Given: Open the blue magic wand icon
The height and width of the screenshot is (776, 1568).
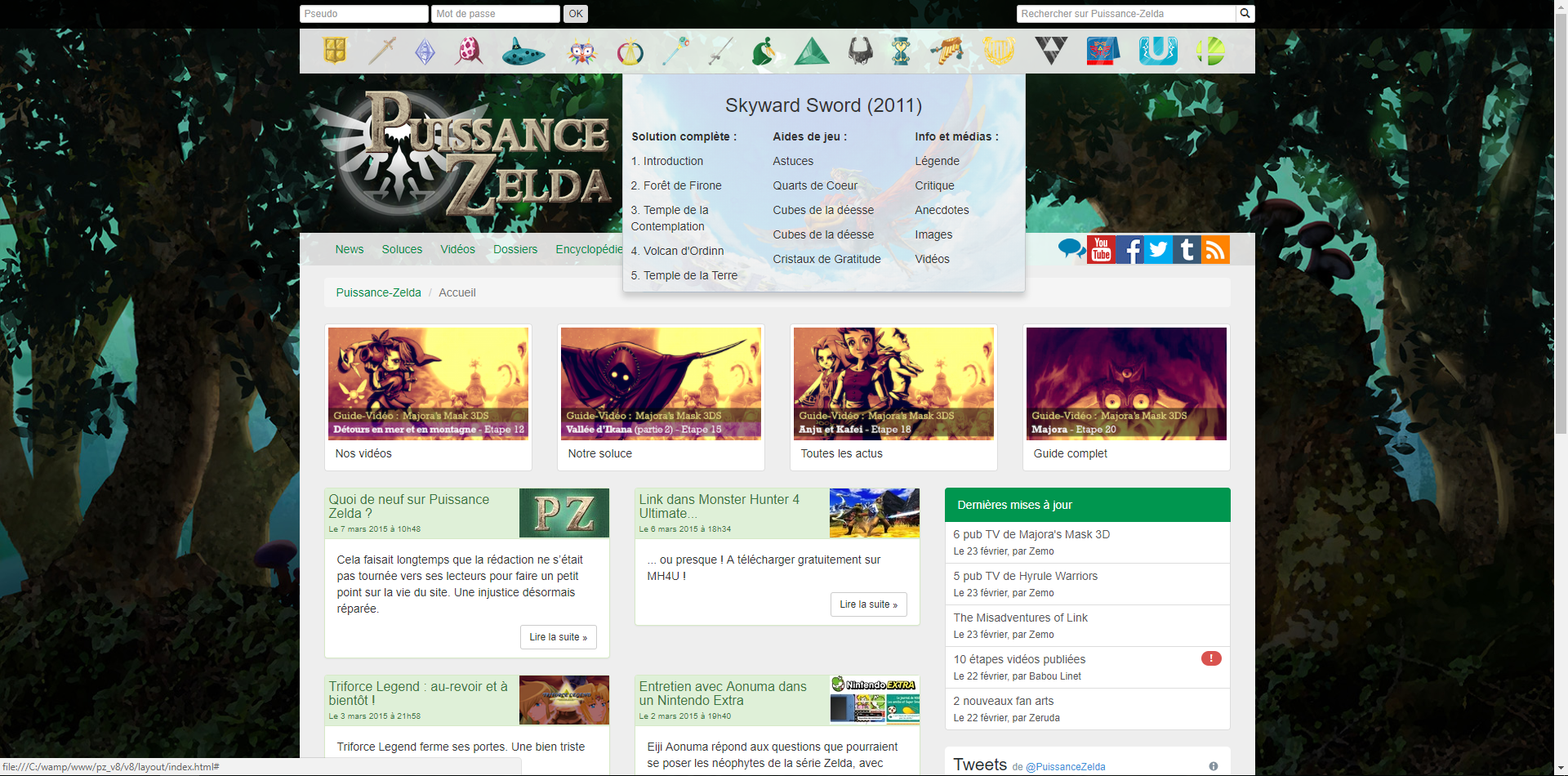Looking at the screenshot, I should click(675, 51).
